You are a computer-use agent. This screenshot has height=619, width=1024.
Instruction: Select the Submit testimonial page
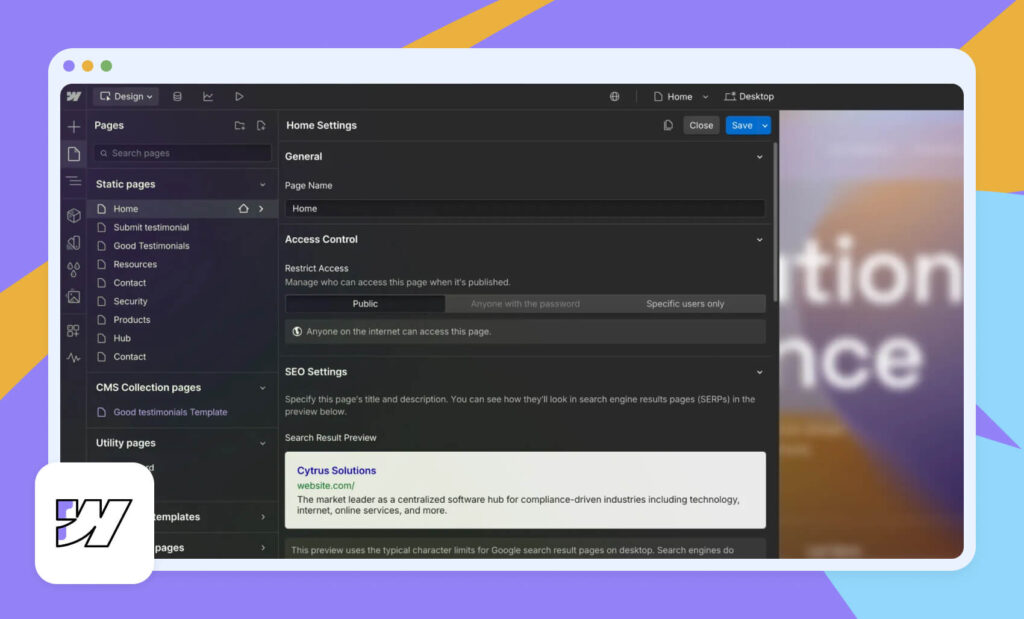coord(151,227)
